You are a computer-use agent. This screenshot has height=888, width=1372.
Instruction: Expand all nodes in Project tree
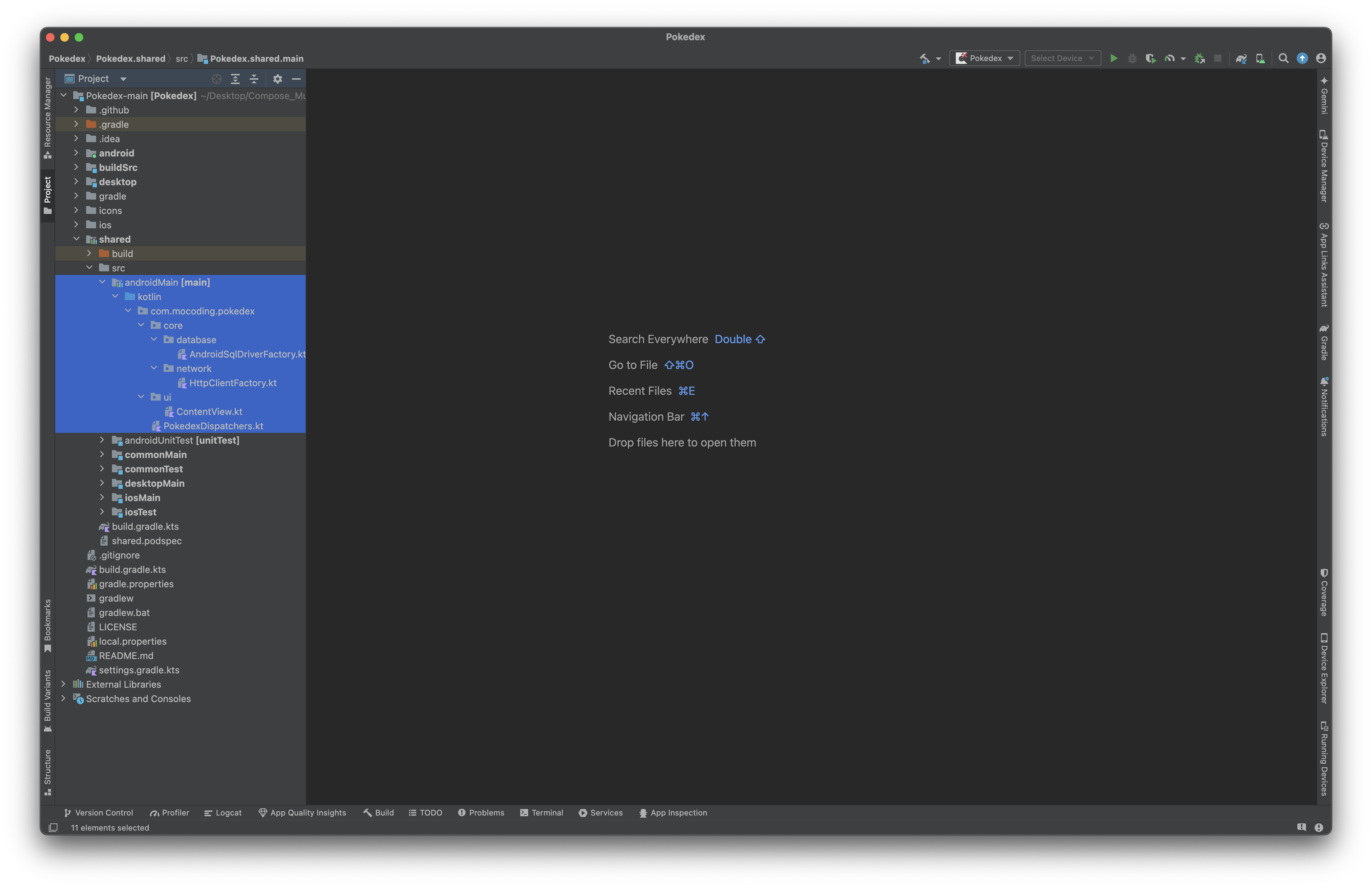(235, 79)
